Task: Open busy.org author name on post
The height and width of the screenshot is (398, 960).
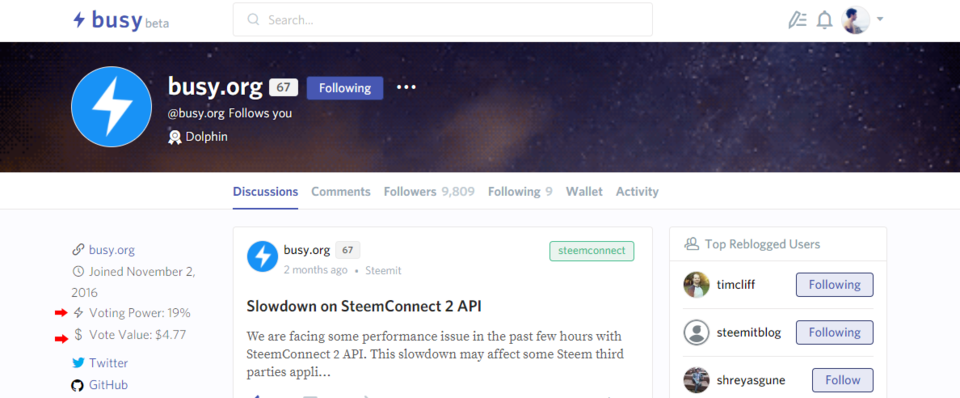Action: 307,250
